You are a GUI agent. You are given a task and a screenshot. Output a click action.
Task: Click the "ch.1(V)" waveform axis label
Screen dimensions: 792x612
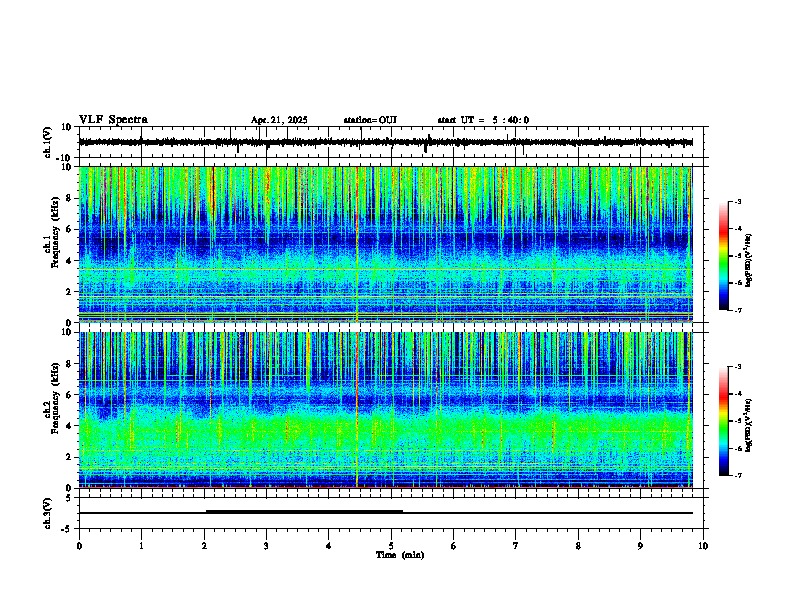click(48, 142)
